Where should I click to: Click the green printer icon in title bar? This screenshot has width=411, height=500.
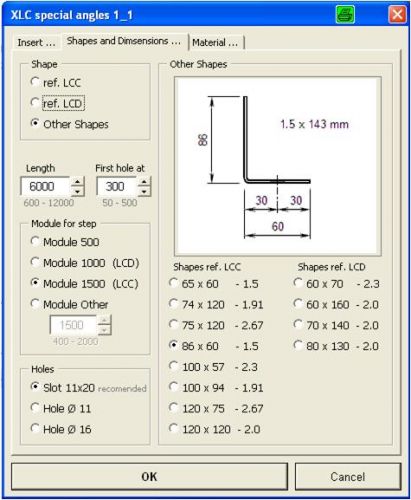[345, 15]
